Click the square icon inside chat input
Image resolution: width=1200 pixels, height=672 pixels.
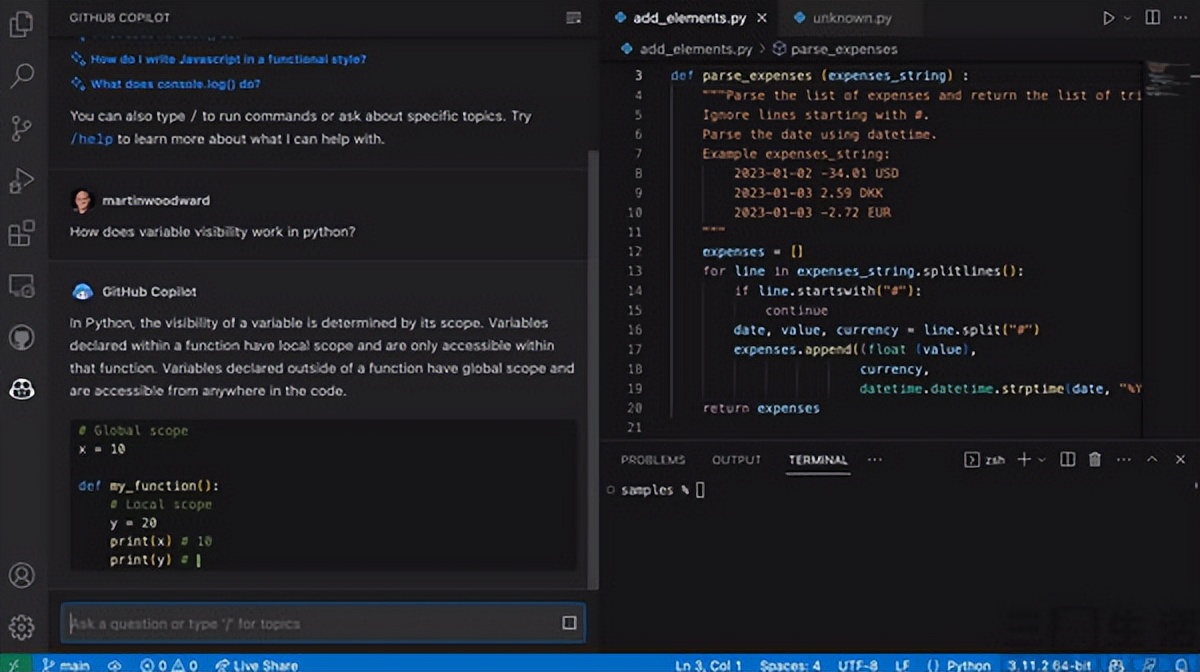pyautogui.click(x=569, y=623)
